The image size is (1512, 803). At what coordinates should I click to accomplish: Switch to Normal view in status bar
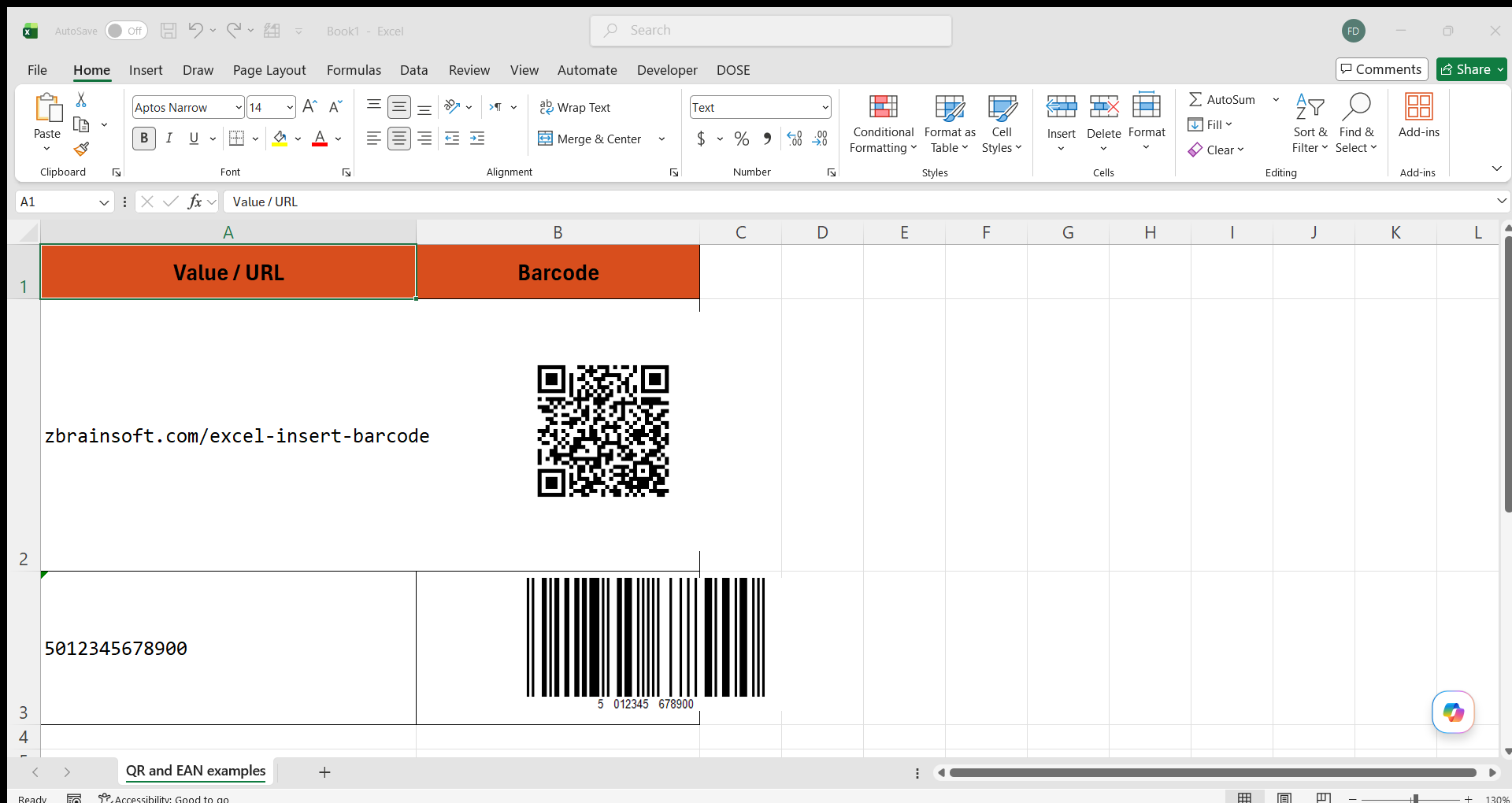pos(1244,797)
